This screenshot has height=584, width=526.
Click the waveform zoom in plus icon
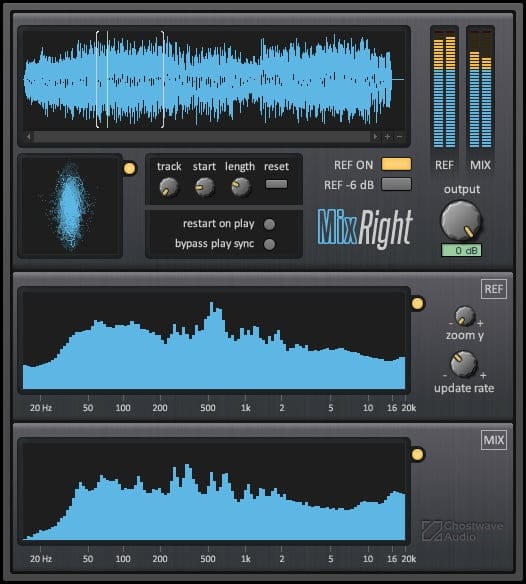point(387,137)
